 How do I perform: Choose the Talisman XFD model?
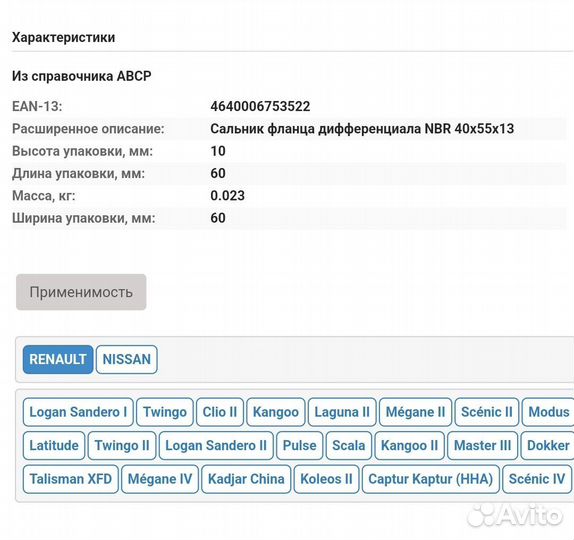tap(70, 479)
